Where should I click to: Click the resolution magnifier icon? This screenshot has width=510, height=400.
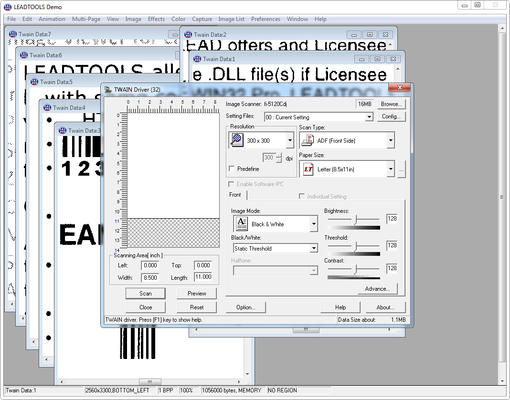236,140
